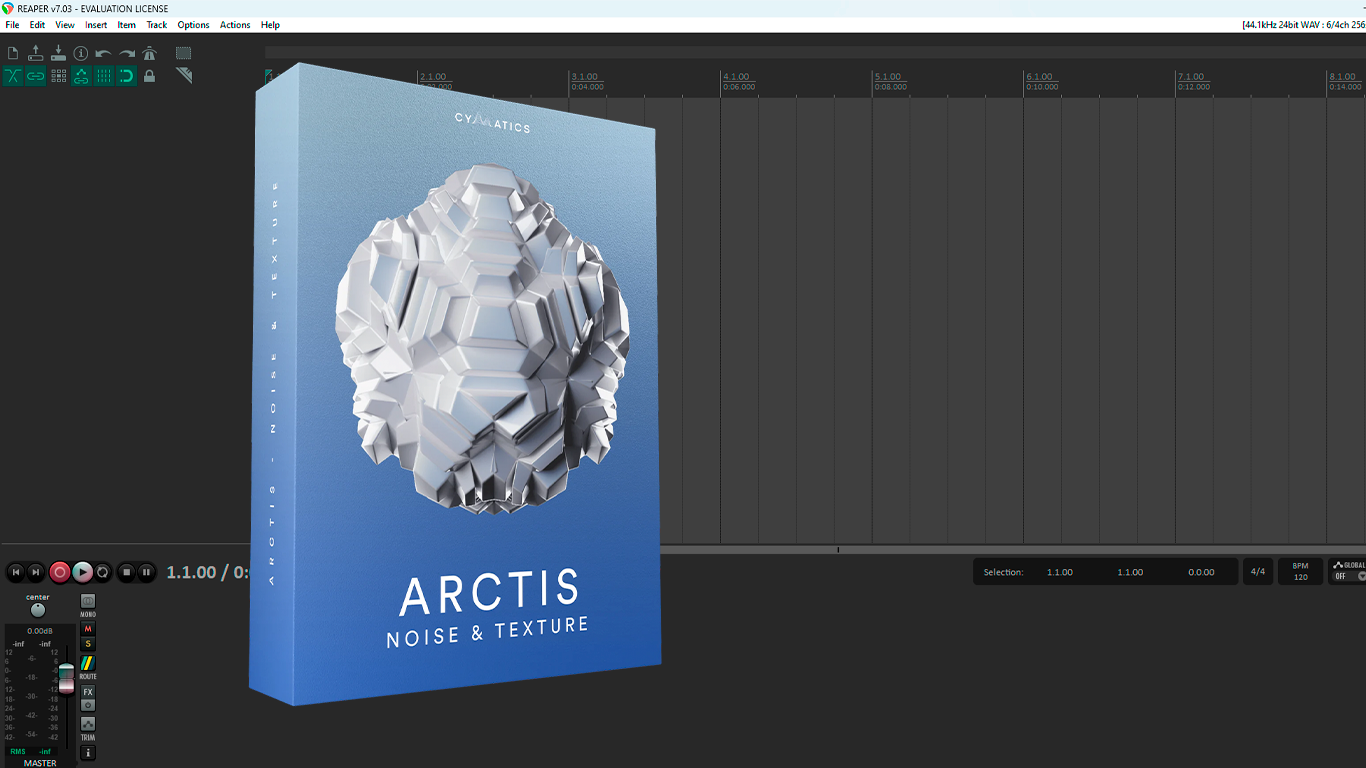Viewport: 1366px width, 768px height.
Task: Click the Redo arrow icon
Action: pyautogui.click(x=127, y=53)
